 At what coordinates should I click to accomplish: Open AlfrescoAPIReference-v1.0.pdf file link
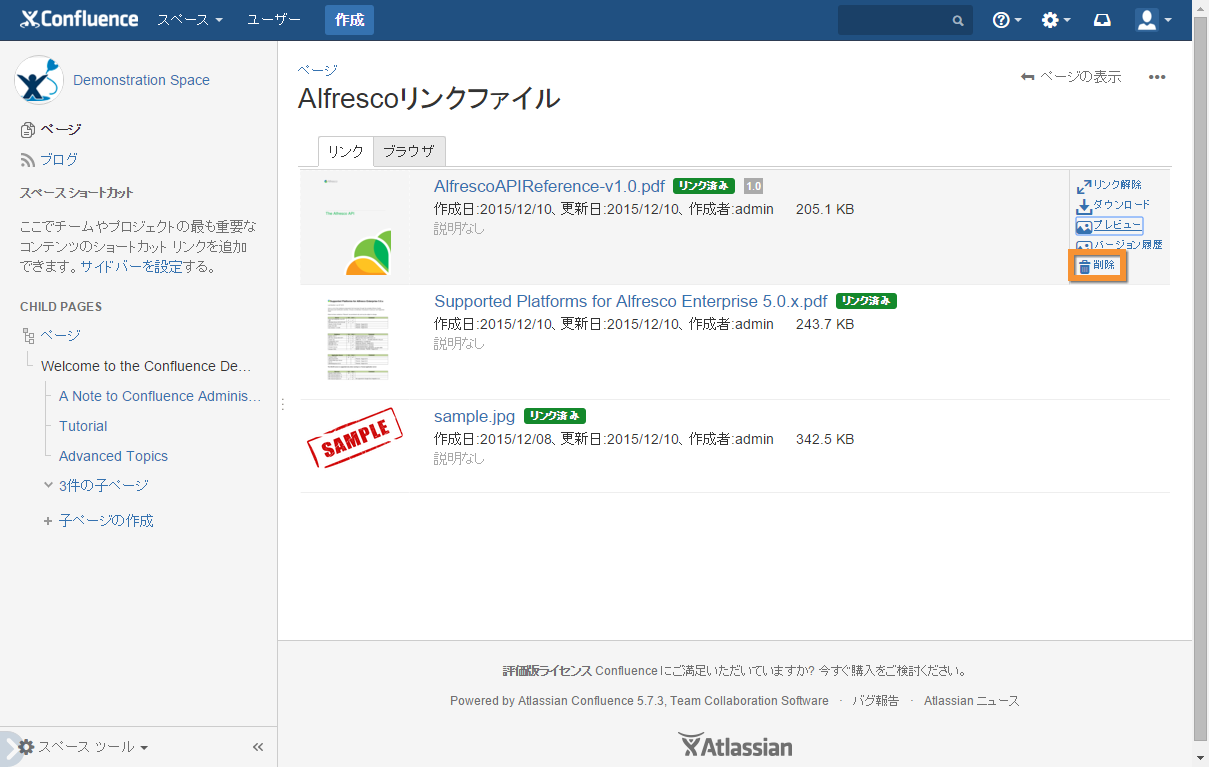point(549,186)
